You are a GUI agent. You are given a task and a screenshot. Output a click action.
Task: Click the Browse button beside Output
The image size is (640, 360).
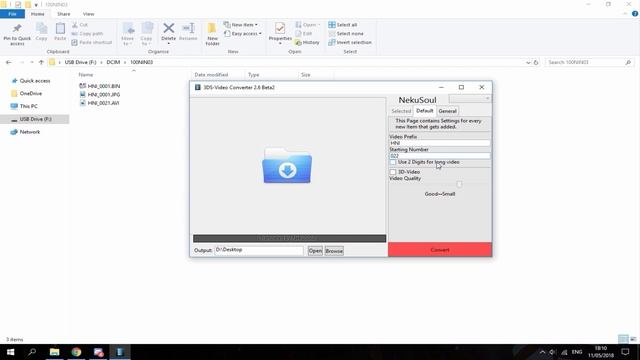coord(334,251)
